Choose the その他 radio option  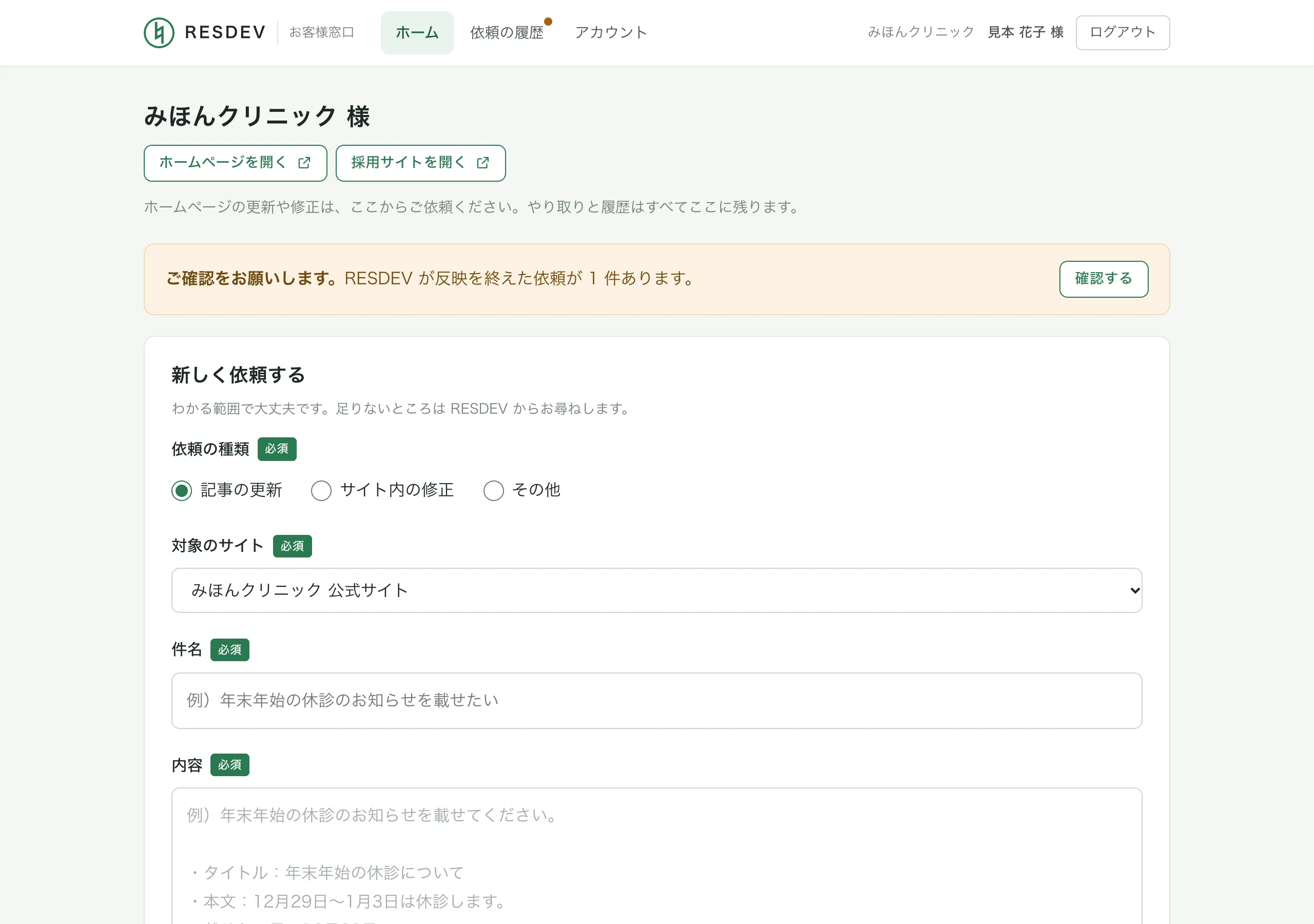tap(493, 491)
